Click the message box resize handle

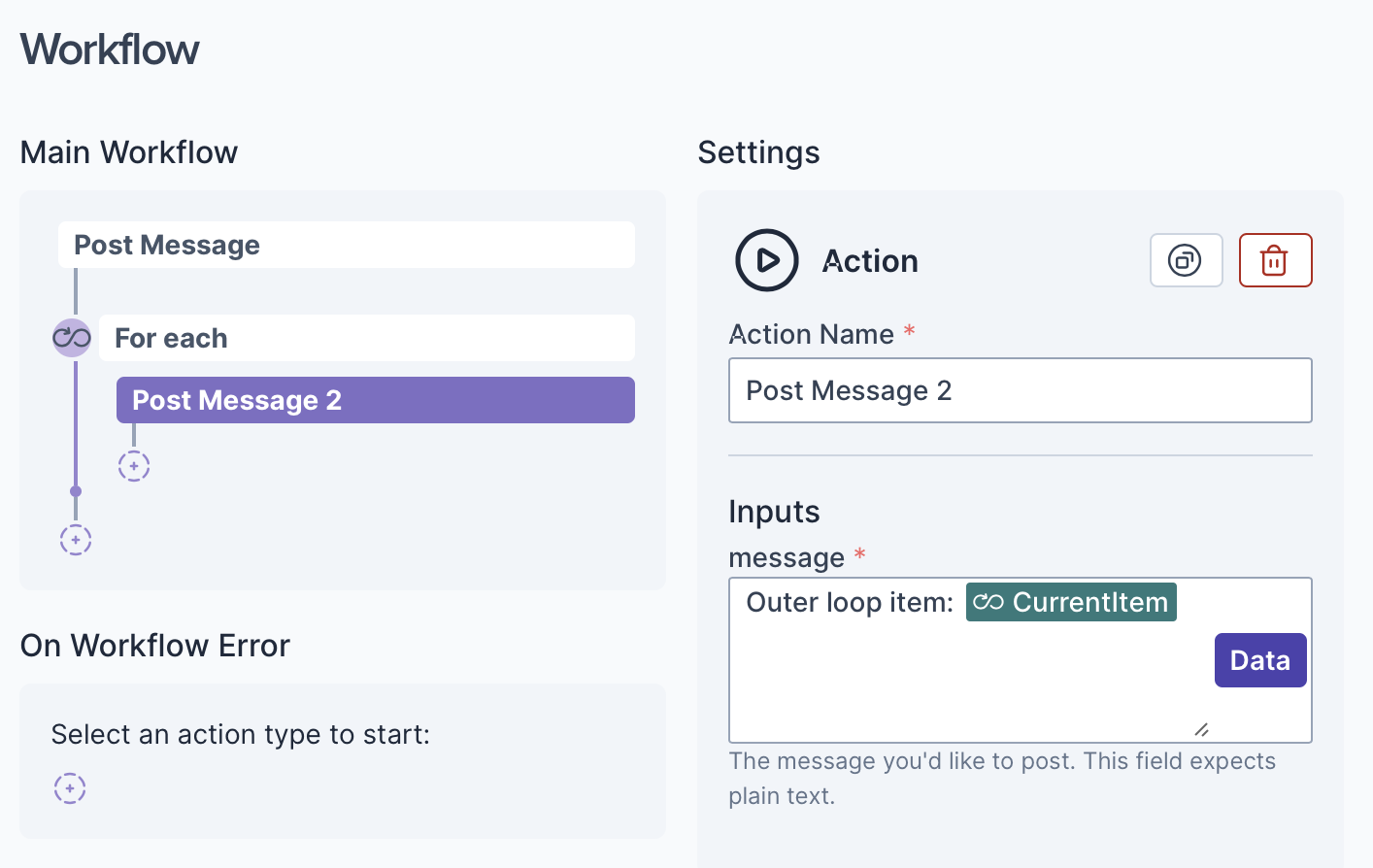click(1201, 729)
